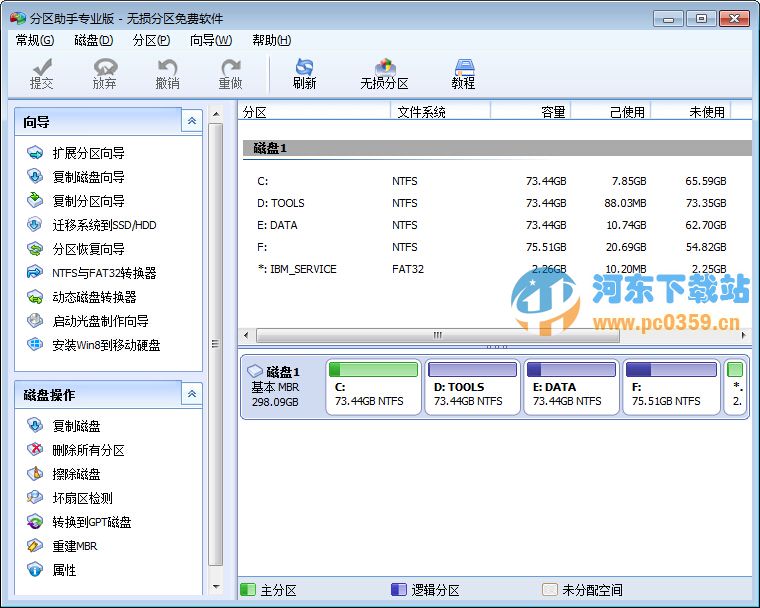Click the 重建MBR icon
Viewport: 760px width, 608px height.
(35, 545)
